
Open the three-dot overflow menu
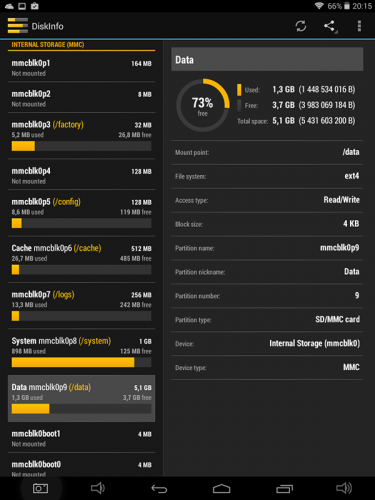pyautogui.click(x=359, y=26)
